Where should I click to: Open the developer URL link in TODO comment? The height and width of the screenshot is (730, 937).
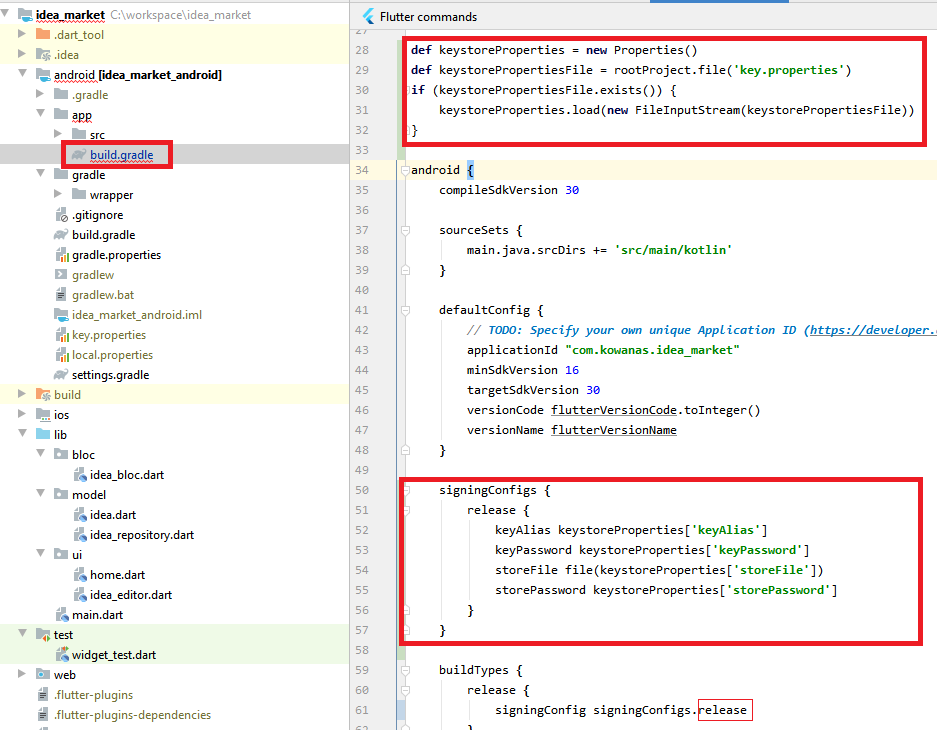point(873,330)
